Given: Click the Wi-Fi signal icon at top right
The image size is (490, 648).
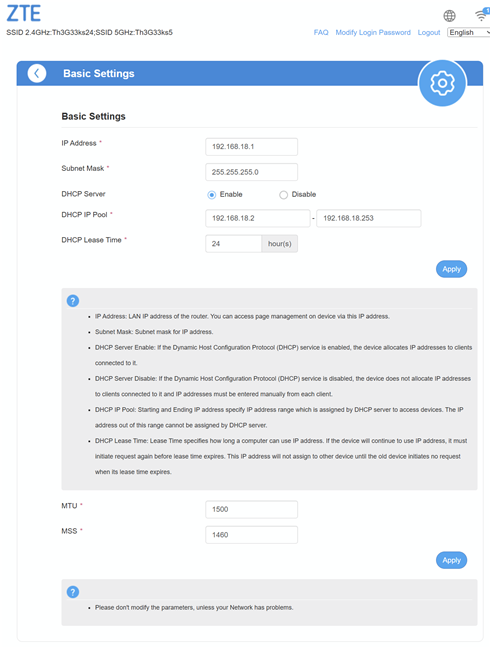Looking at the screenshot, I should point(482,15).
